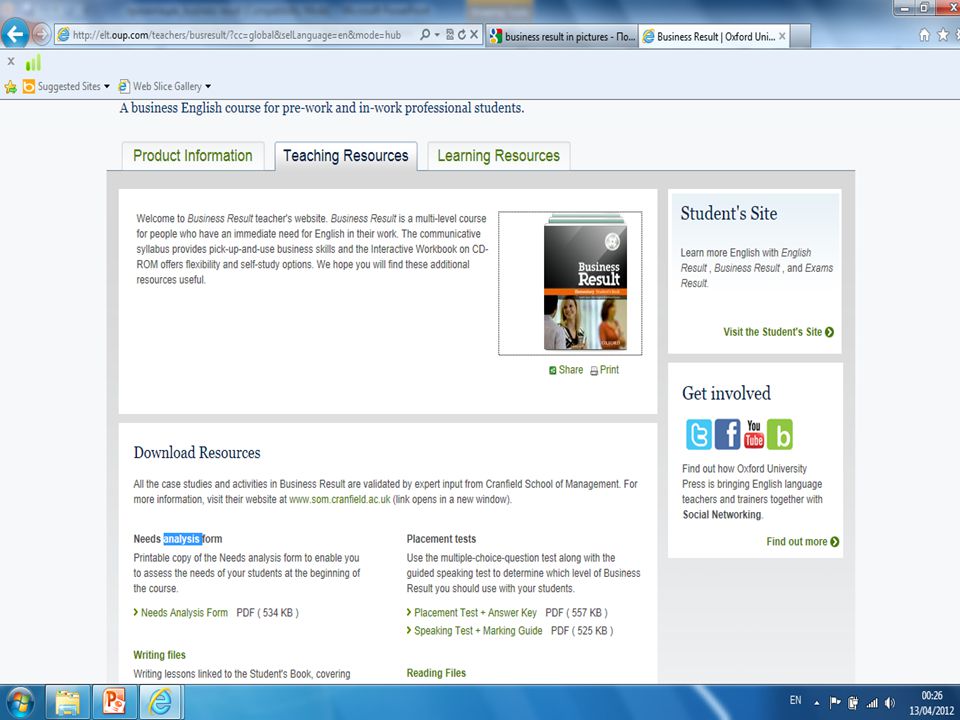Open the Facebook icon in Get involved

pyautogui.click(x=727, y=434)
